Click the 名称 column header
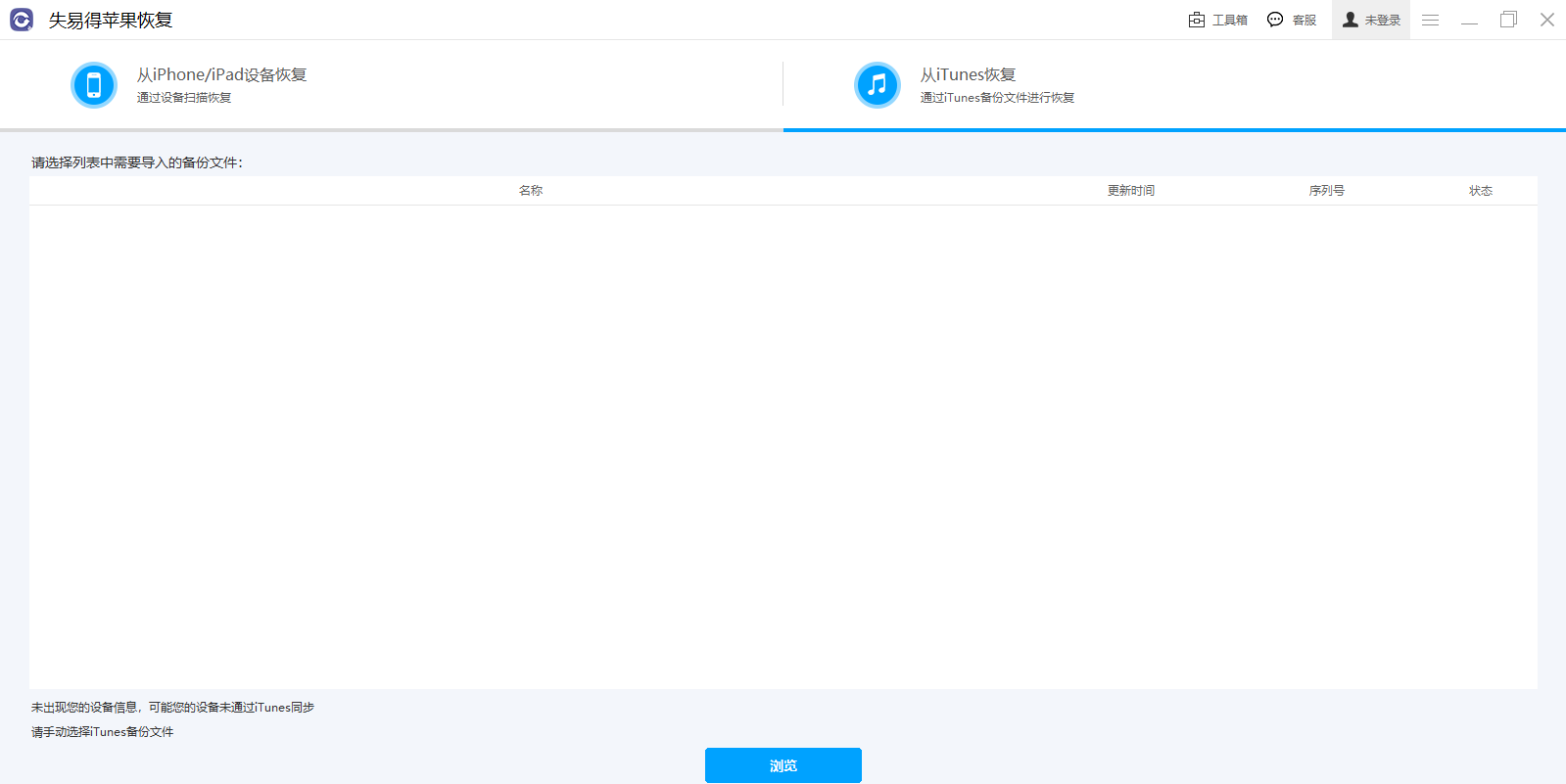The image size is (1566, 784). (530, 191)
